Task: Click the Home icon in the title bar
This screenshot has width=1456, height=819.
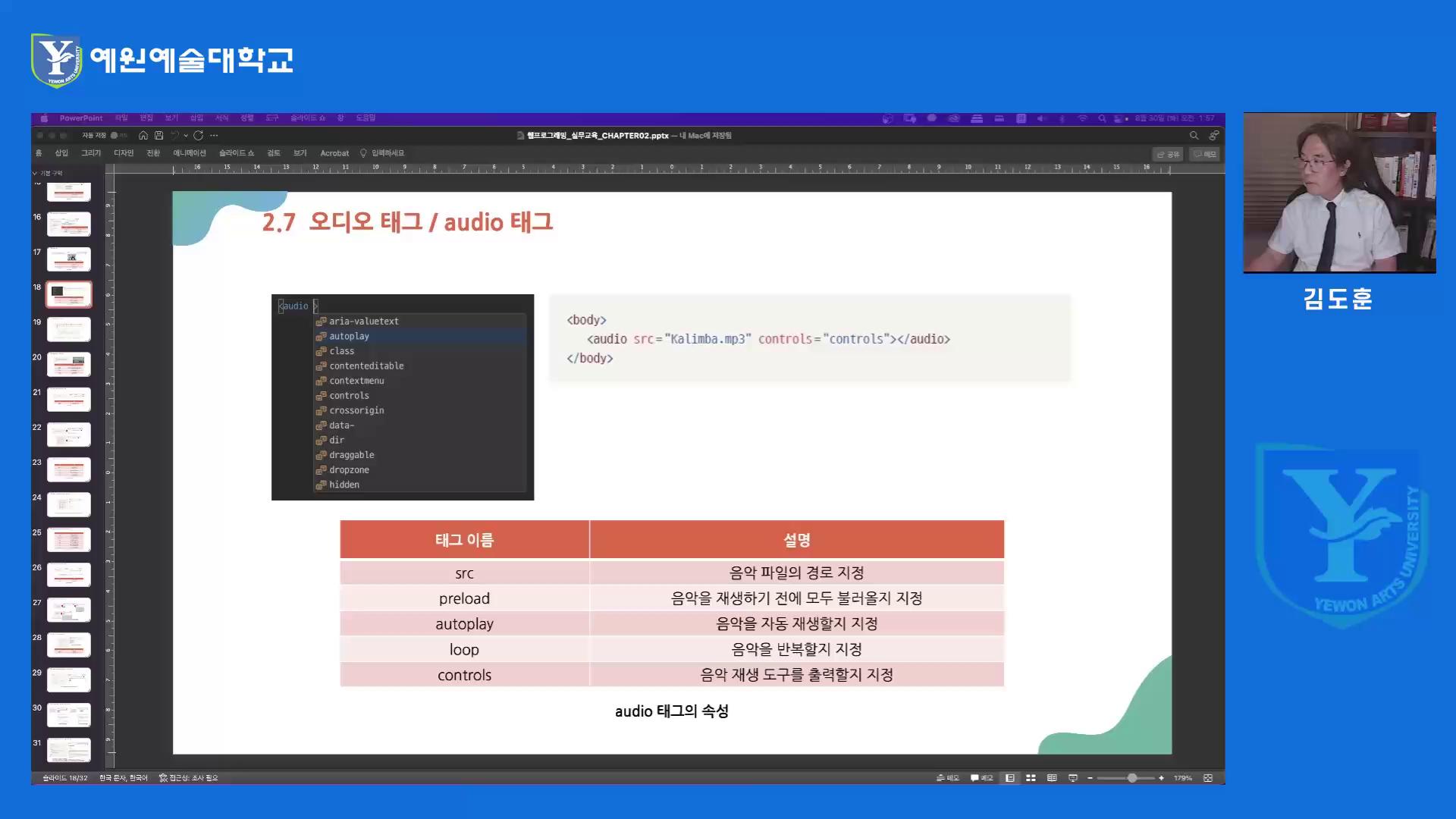Action: 143,136
